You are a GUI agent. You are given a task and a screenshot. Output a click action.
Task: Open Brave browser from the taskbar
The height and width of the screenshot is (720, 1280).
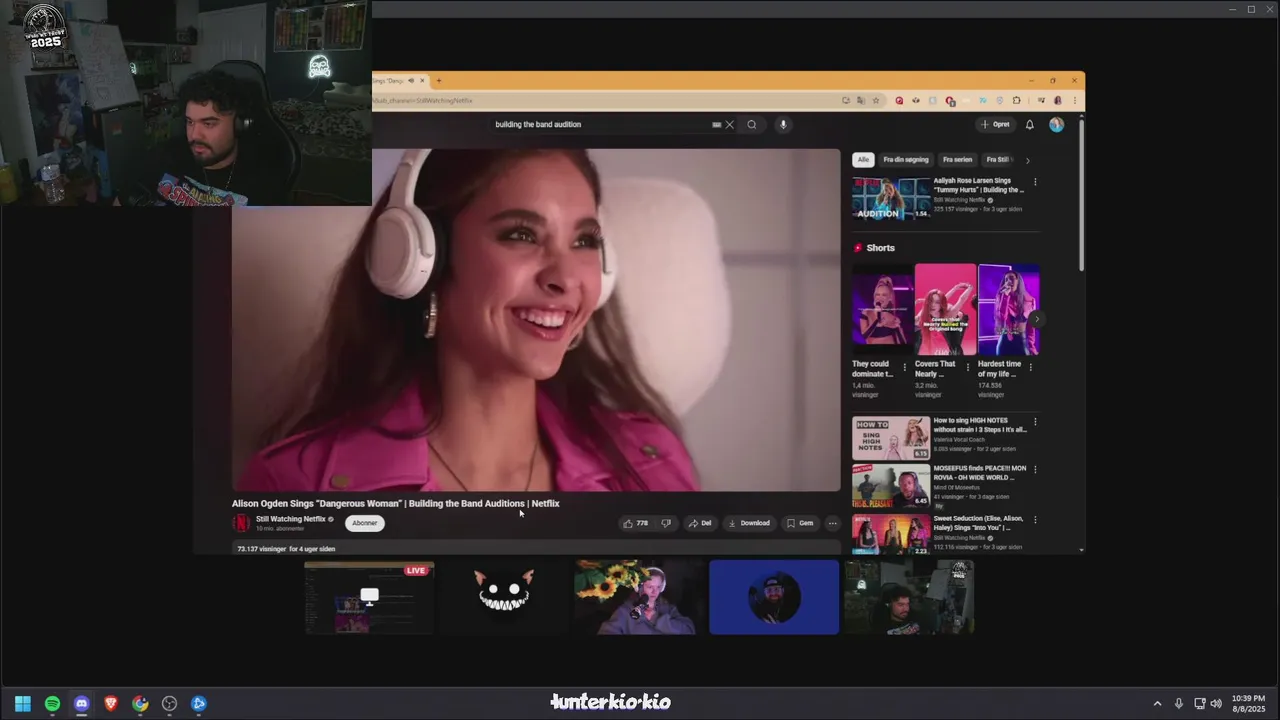(x=111, y=704)
